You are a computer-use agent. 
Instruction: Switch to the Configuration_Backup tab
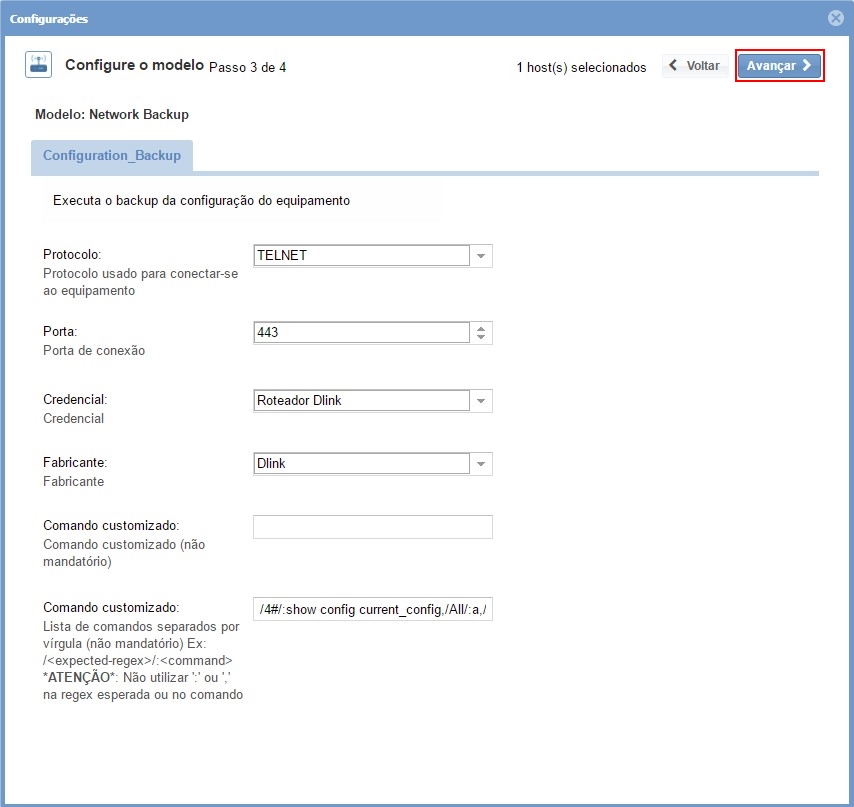coord(112,156)
